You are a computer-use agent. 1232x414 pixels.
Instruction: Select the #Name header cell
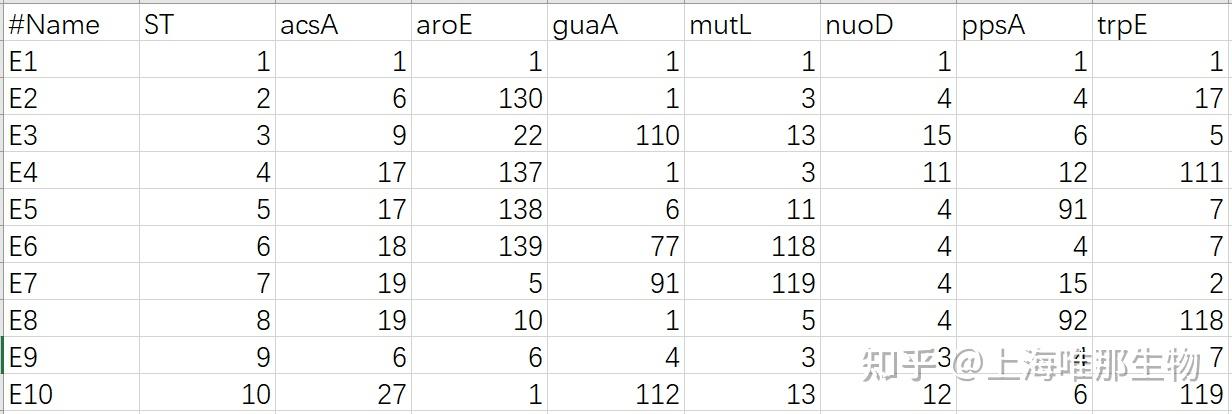(71, 23)
